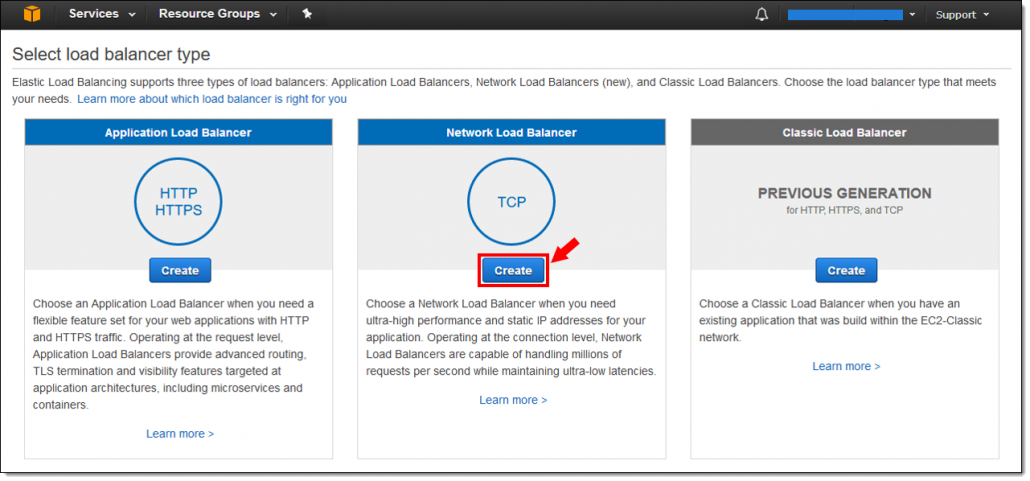
Task: Open the notifications bell icon
Action: [761, 14]
